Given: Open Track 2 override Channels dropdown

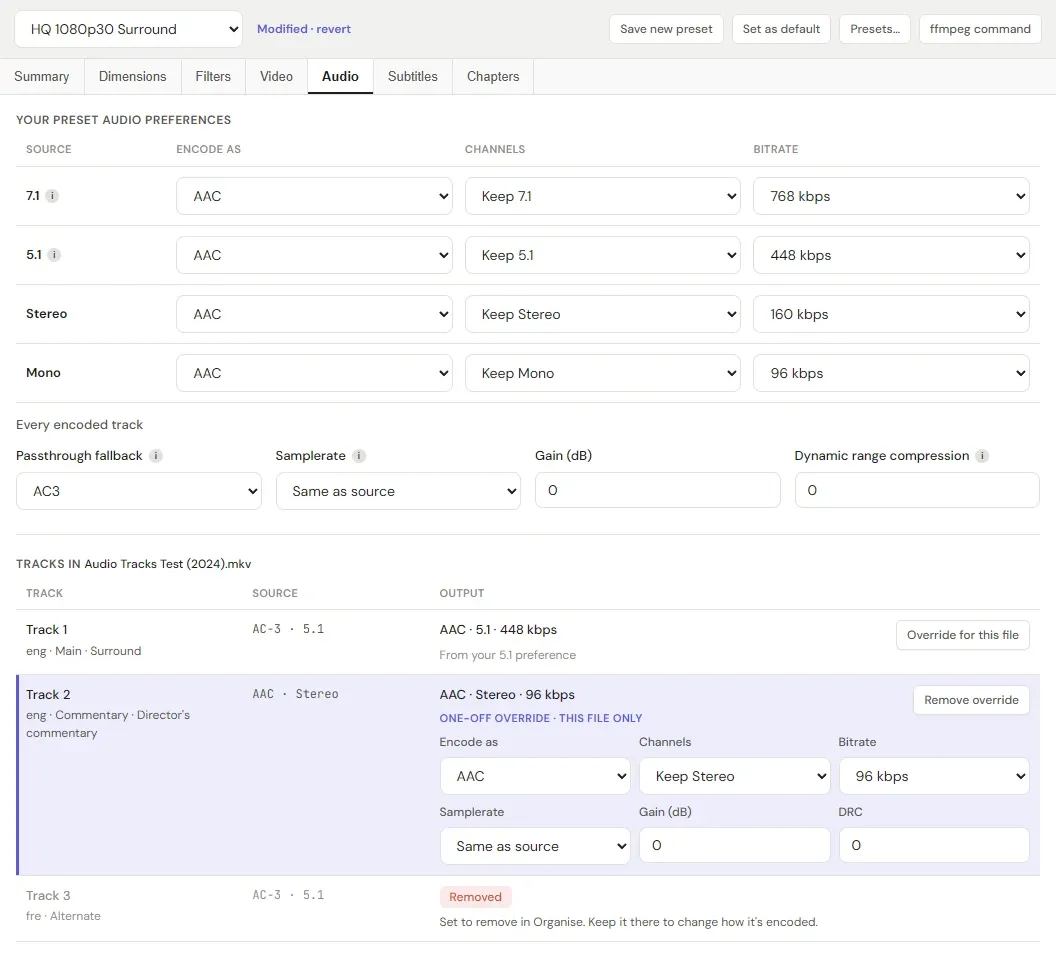Looking at the screenshot, I should click(x=735, y=776).
